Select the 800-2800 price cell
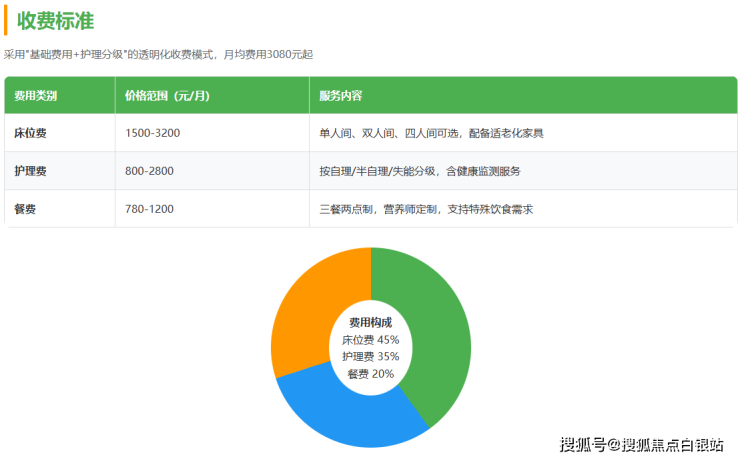 (150, 171)
